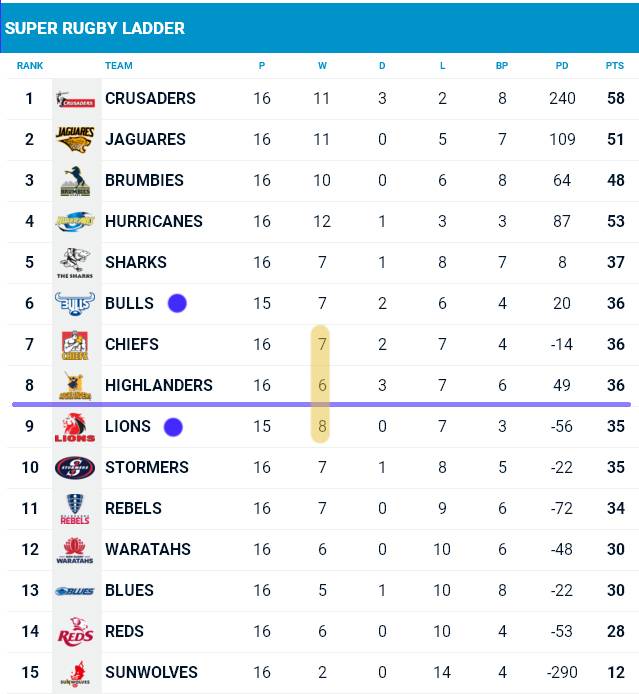Select the W column header
639x694 pixels.
click(322, 66)
